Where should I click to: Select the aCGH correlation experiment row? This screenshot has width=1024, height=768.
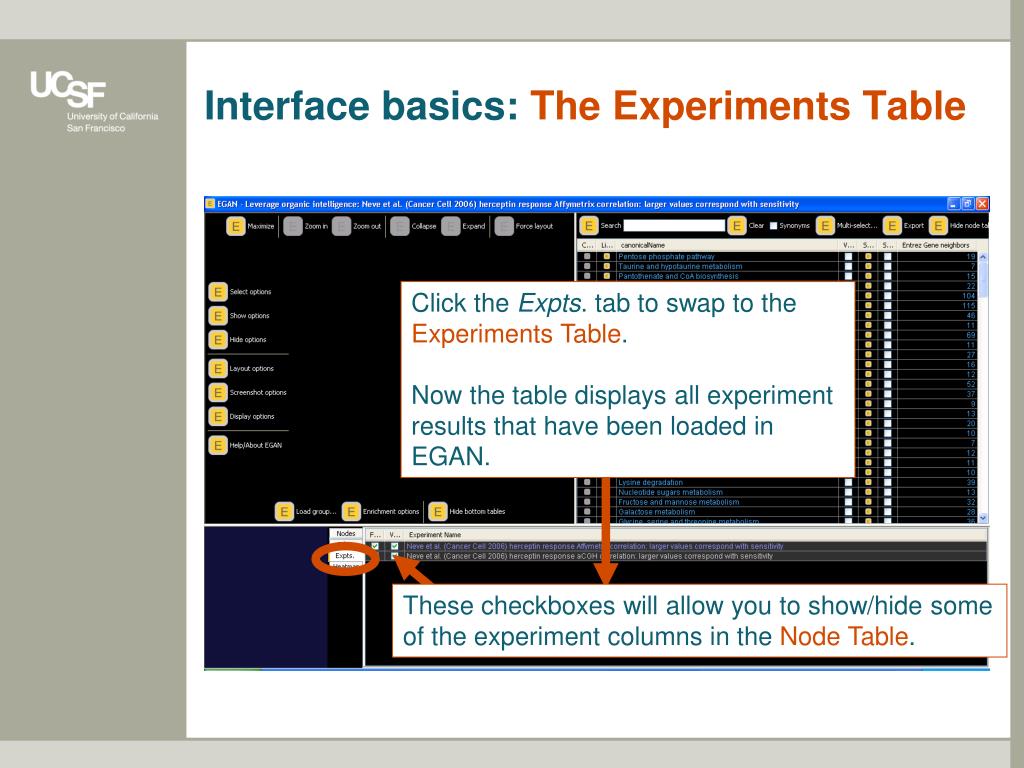pyautogui.click(x=676, y=556)
